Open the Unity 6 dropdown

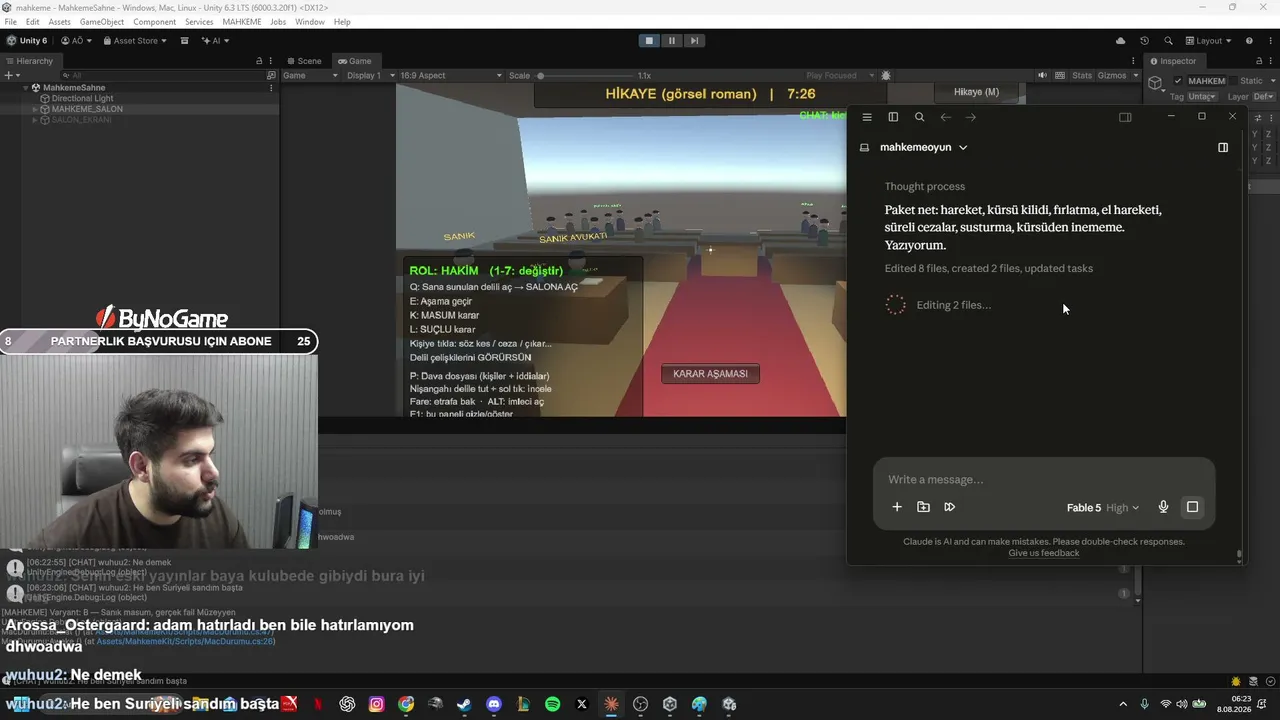pos(28,41)
